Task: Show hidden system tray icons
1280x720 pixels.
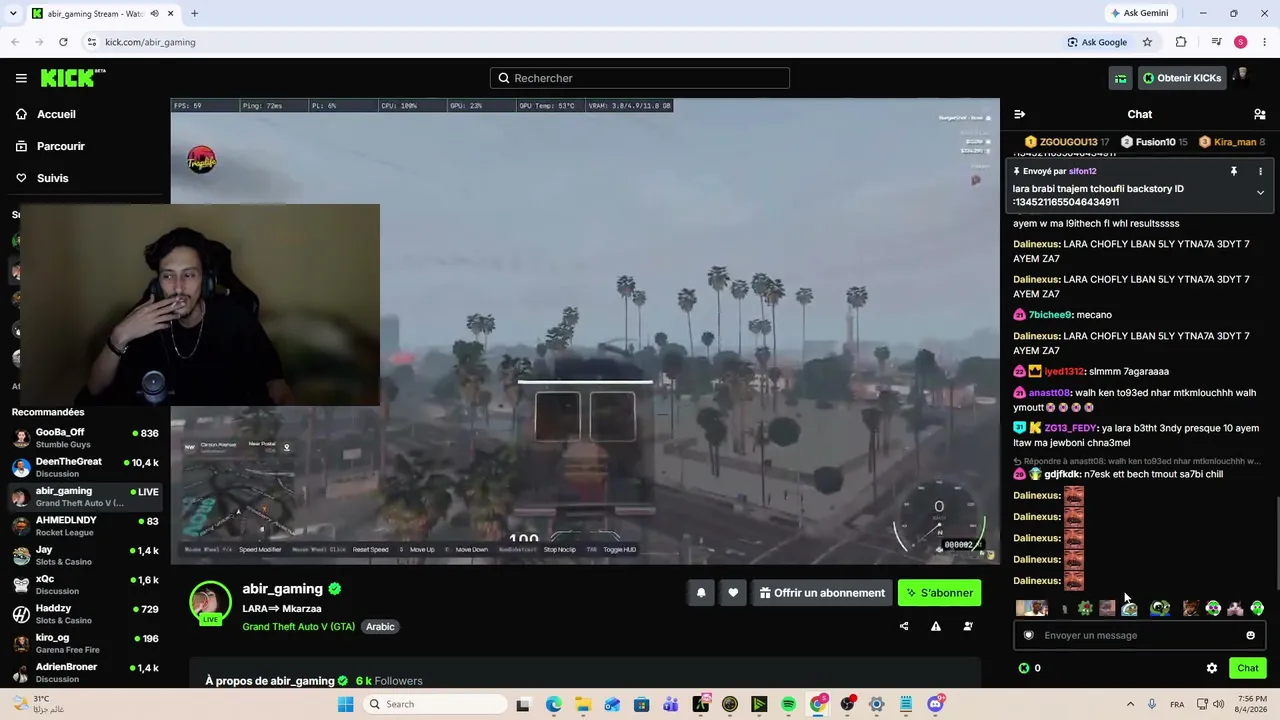Action: pos(1130,704)
